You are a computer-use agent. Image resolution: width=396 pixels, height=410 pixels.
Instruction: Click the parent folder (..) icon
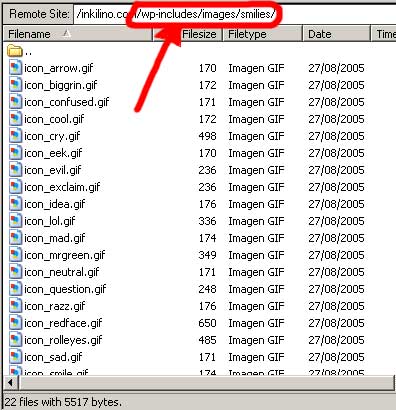click(x=15, y=51)
